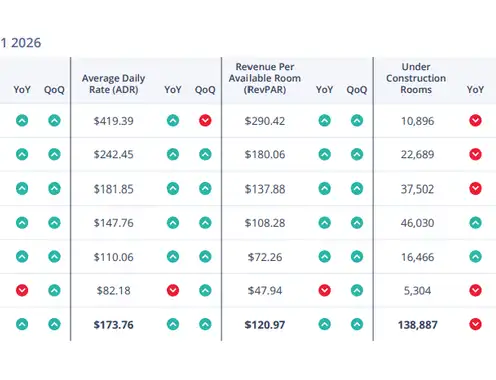Click ADR YoY up arrow in the $110.06 row
This screenshot has height=380, width=496.
pyautogui.click(x=173, y=257)
